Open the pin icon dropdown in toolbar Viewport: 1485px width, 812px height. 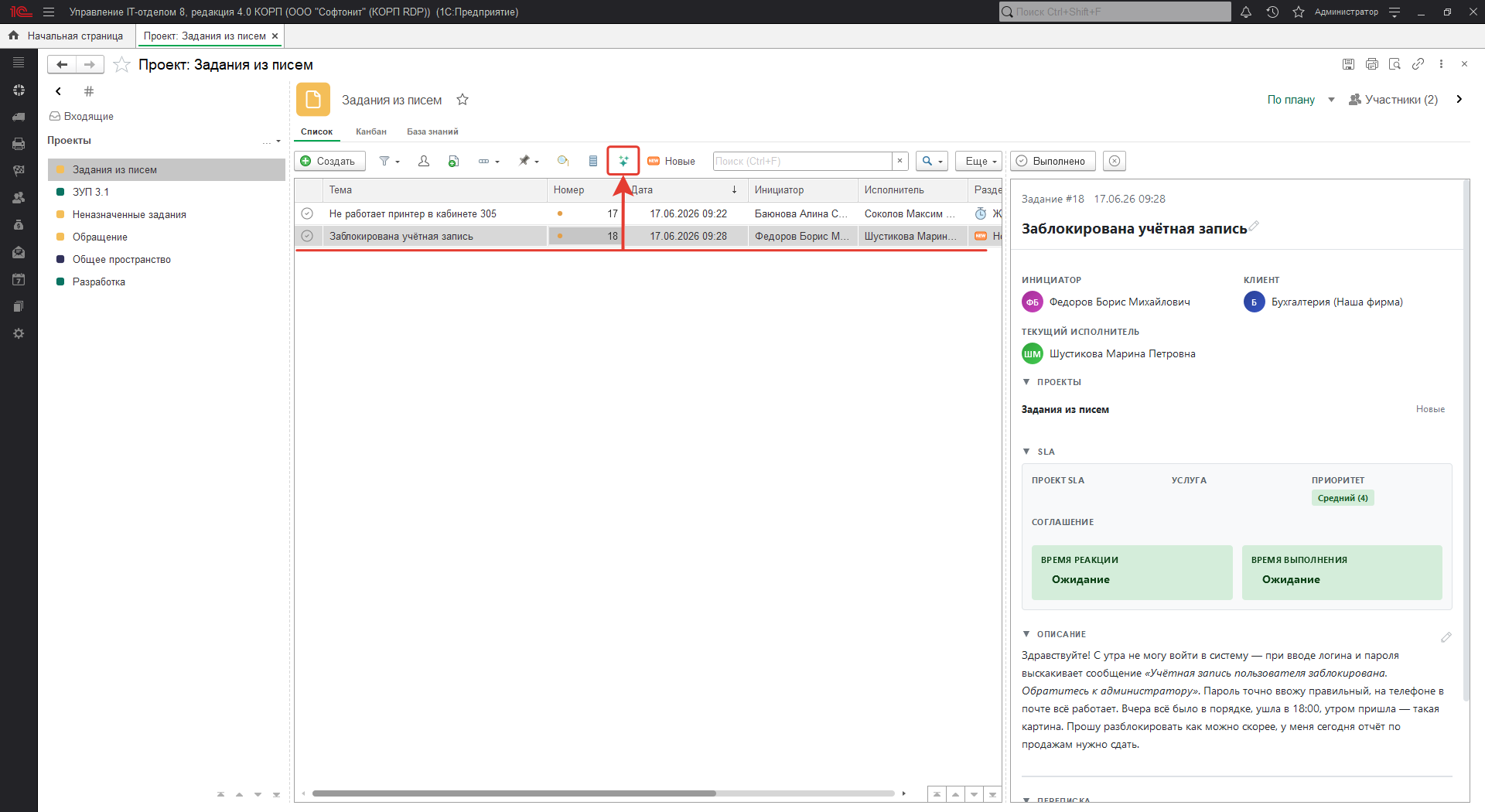tap(528, 161)
